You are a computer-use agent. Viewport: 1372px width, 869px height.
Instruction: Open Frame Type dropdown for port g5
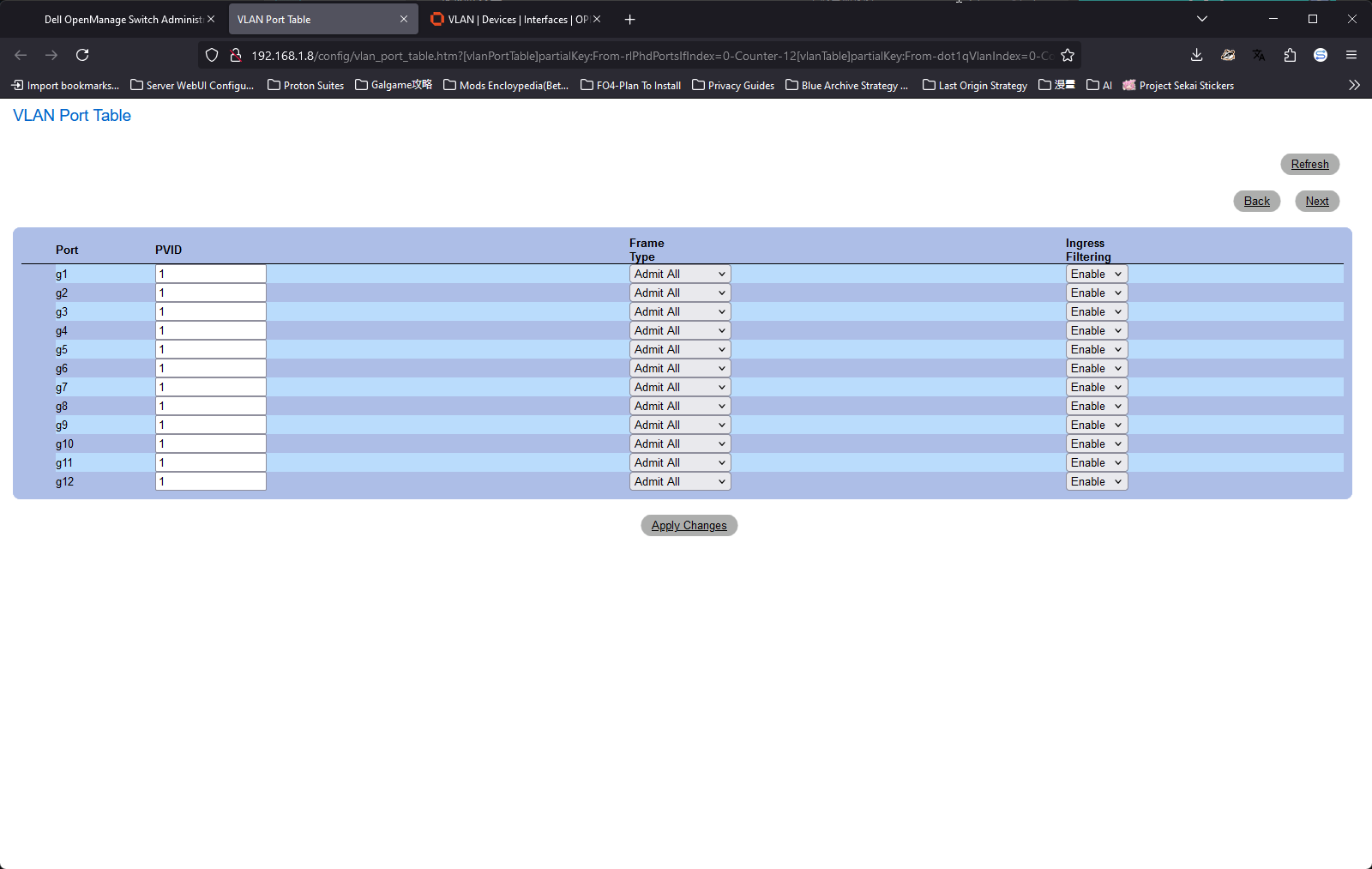[x=680, y=349]
